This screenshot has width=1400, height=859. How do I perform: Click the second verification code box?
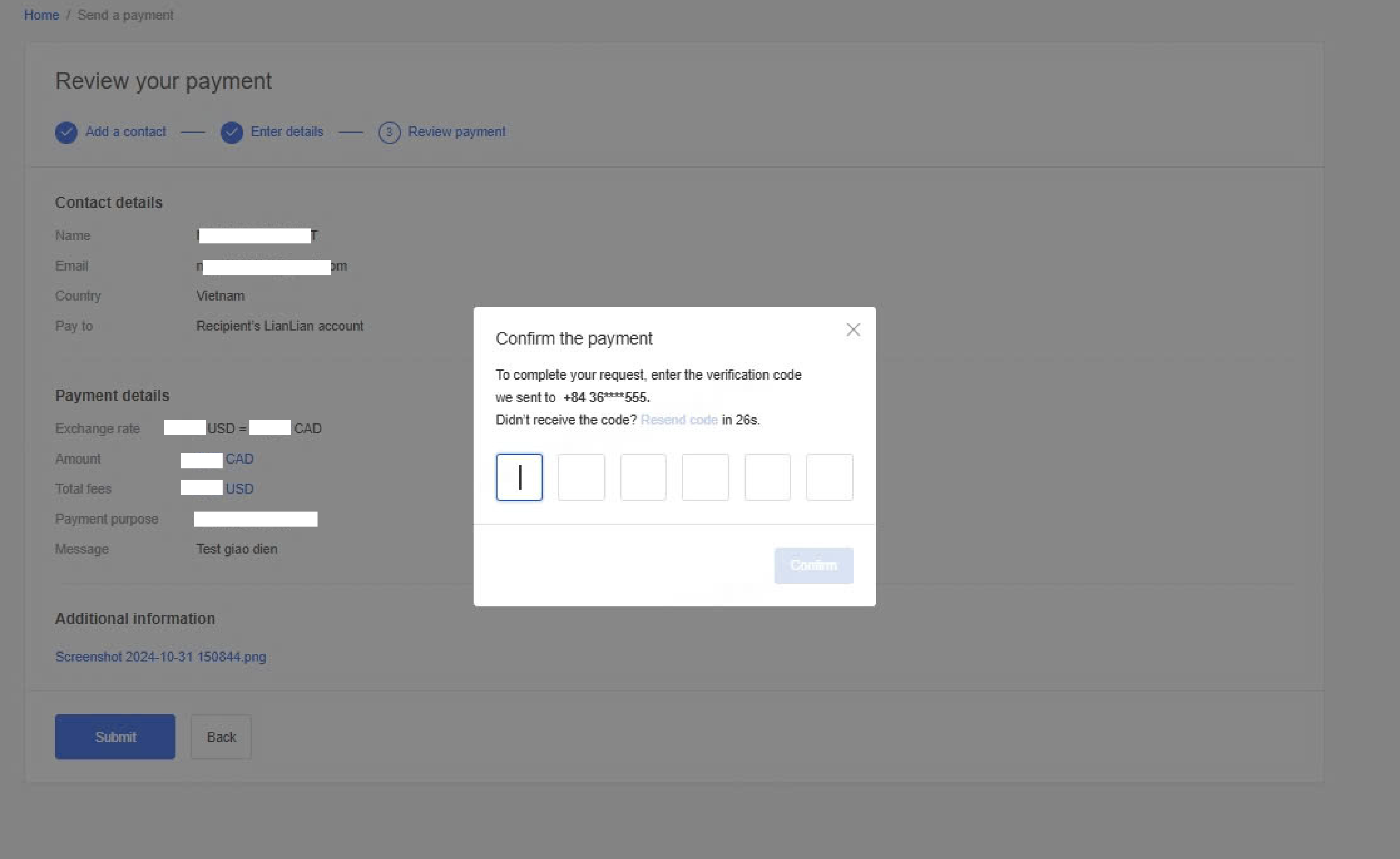pyautogui.click(x=581, y=477)
